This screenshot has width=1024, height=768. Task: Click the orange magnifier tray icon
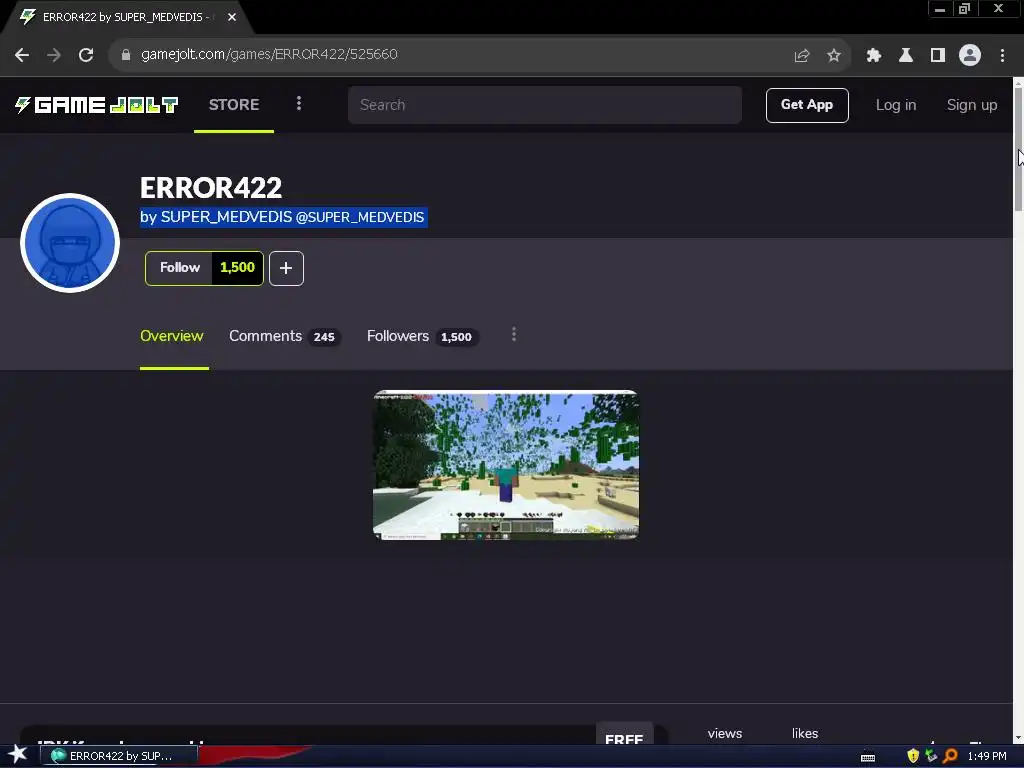click(950, 756)
